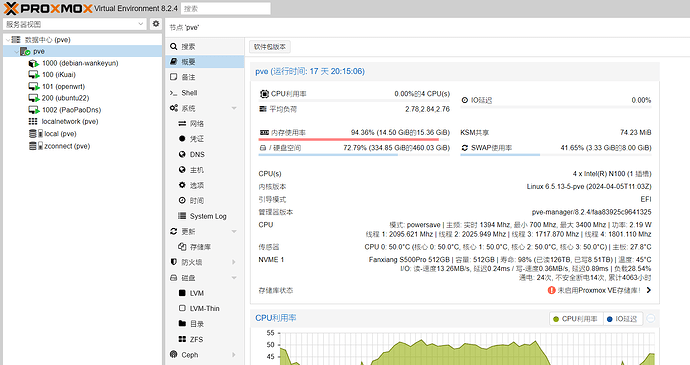
Task: Open the server view gear settings
Action: (x=155, y=24)
